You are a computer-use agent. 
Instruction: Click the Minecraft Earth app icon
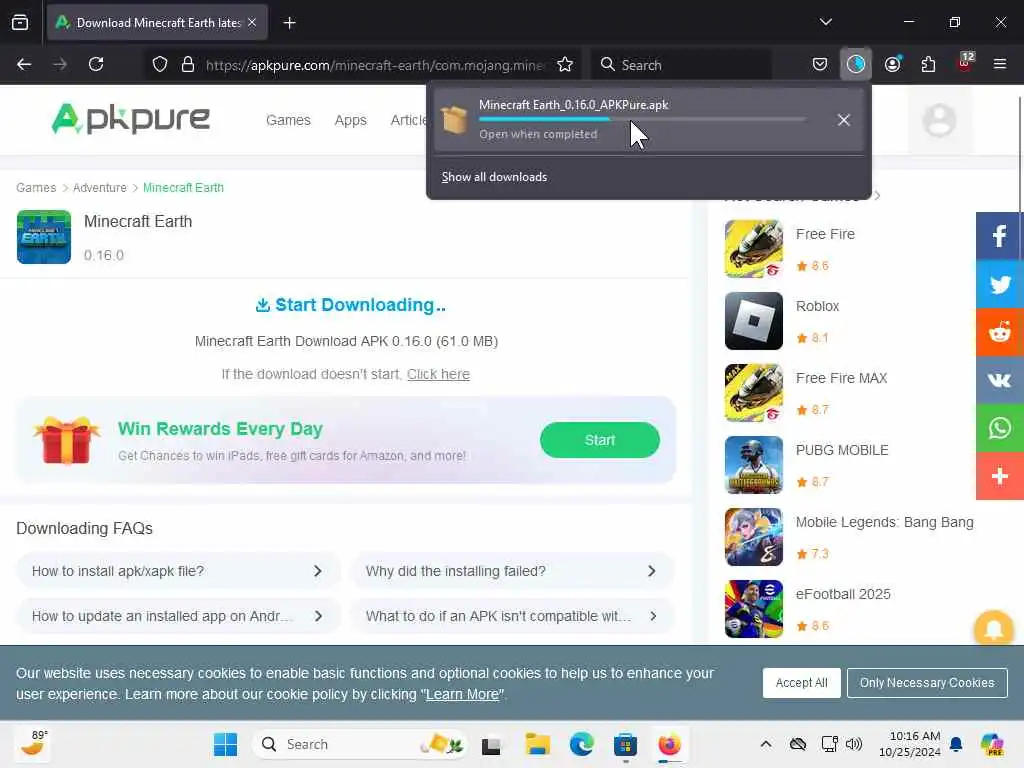point(44,236)
